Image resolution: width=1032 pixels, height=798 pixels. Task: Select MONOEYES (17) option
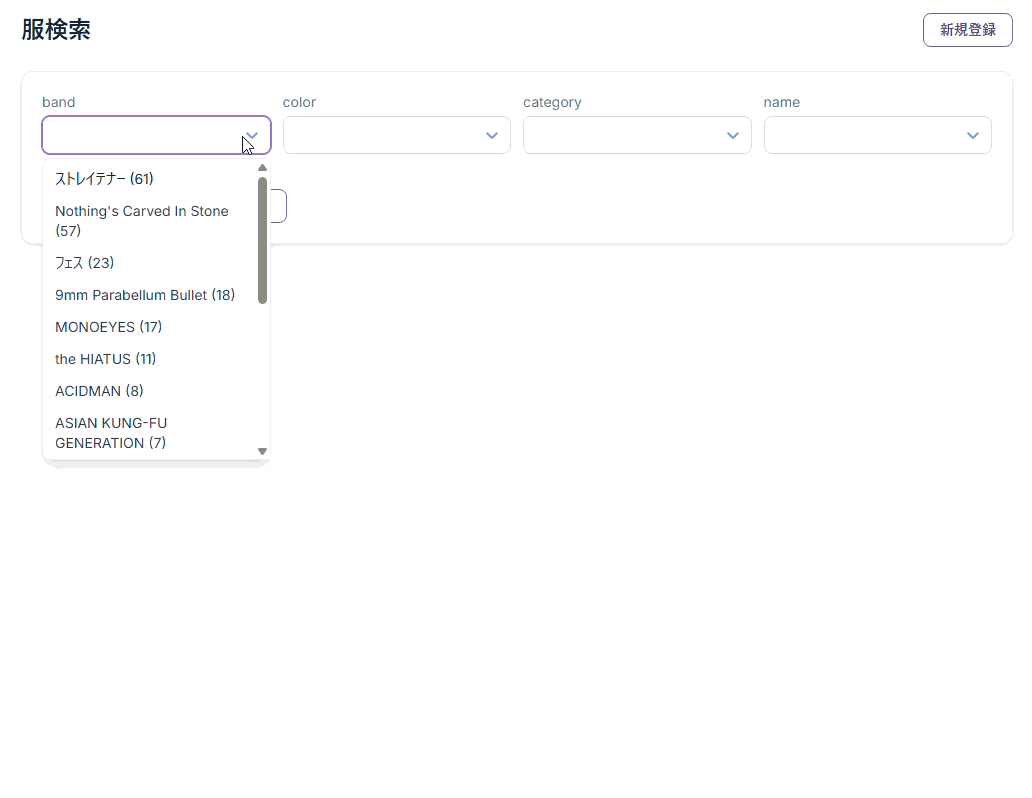tap(151, 327)
